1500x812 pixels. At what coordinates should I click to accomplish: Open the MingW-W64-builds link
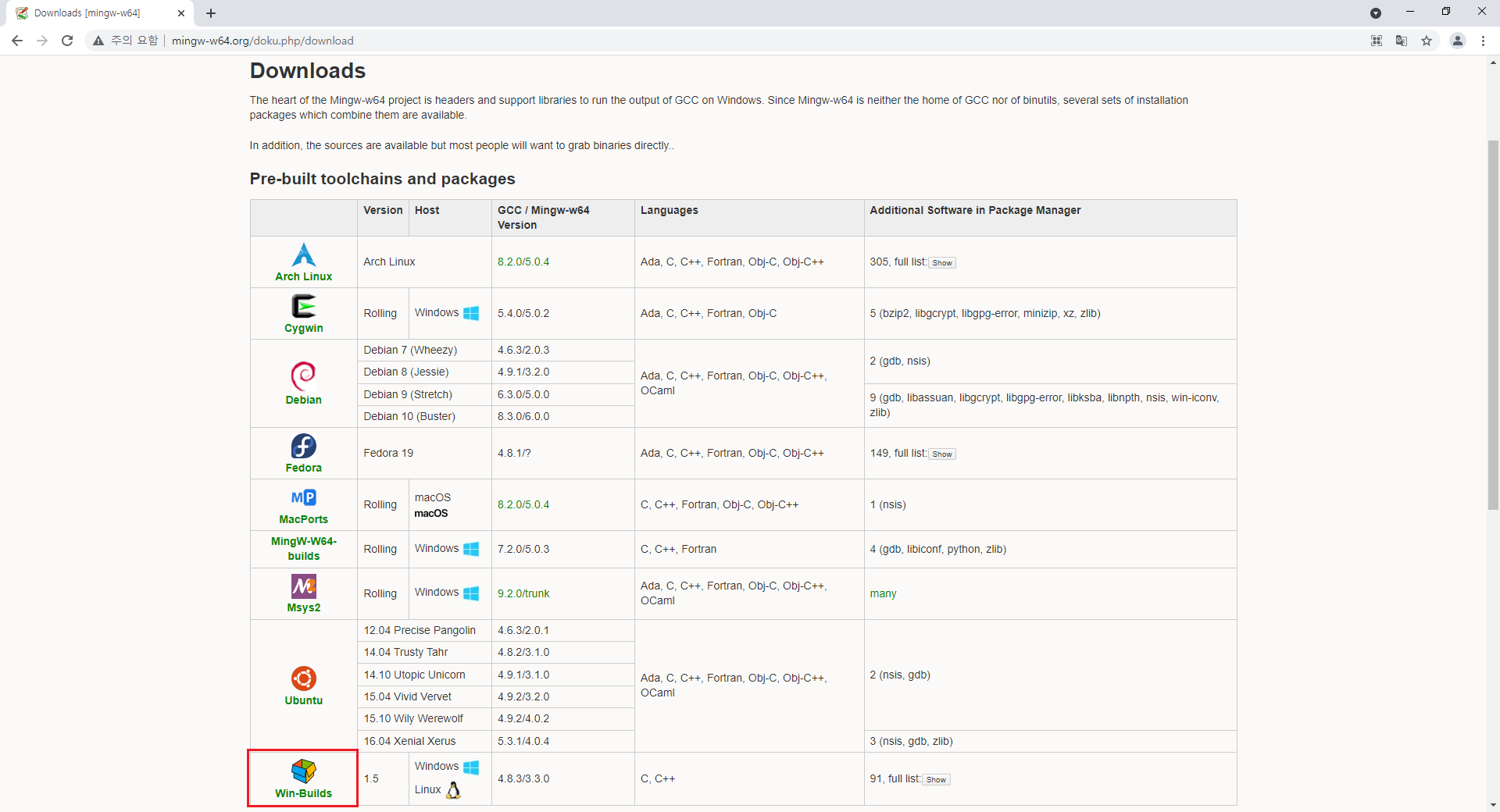click(x=303, y=549)
